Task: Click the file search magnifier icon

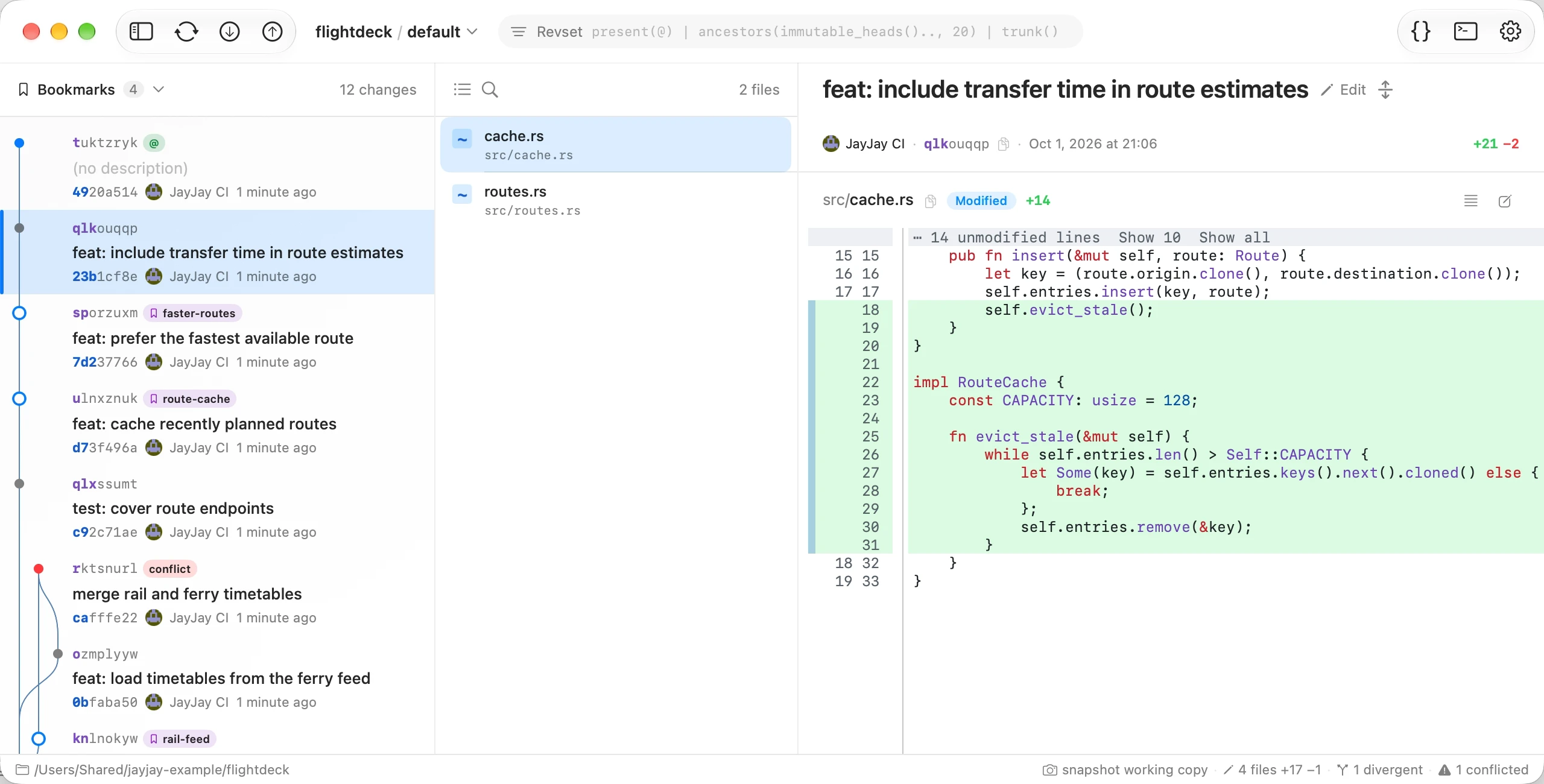Action: pos(490,90)
